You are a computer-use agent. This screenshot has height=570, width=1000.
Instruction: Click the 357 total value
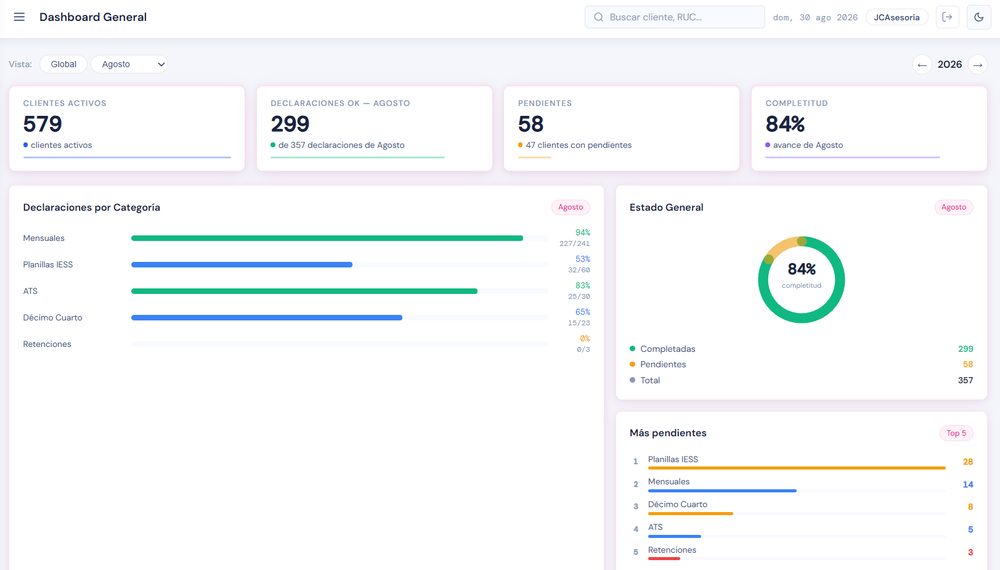pyautogui.click(x=966, y=380)
